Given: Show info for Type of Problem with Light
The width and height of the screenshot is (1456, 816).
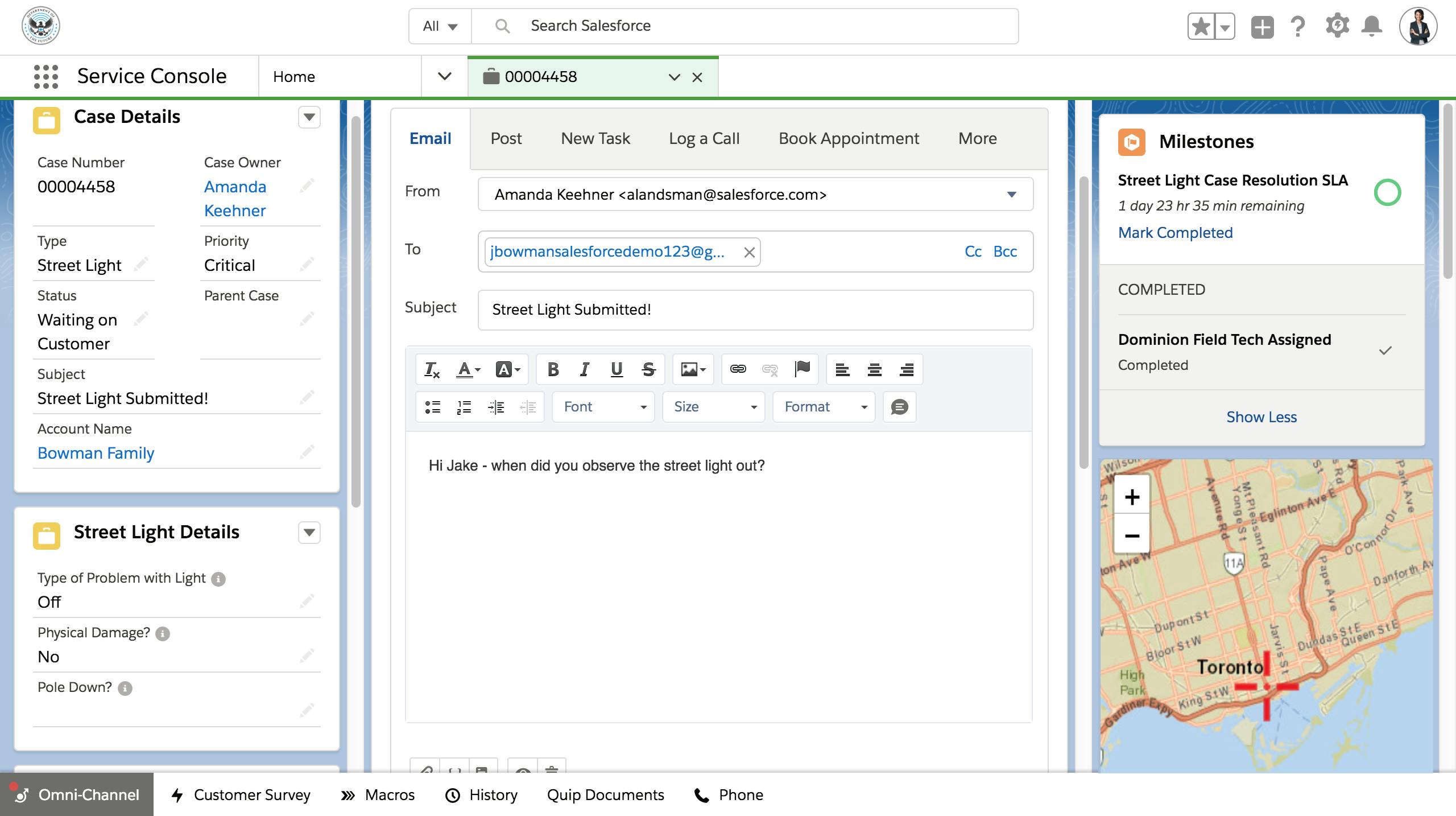Looking at the screenshot, I should 218,579.
